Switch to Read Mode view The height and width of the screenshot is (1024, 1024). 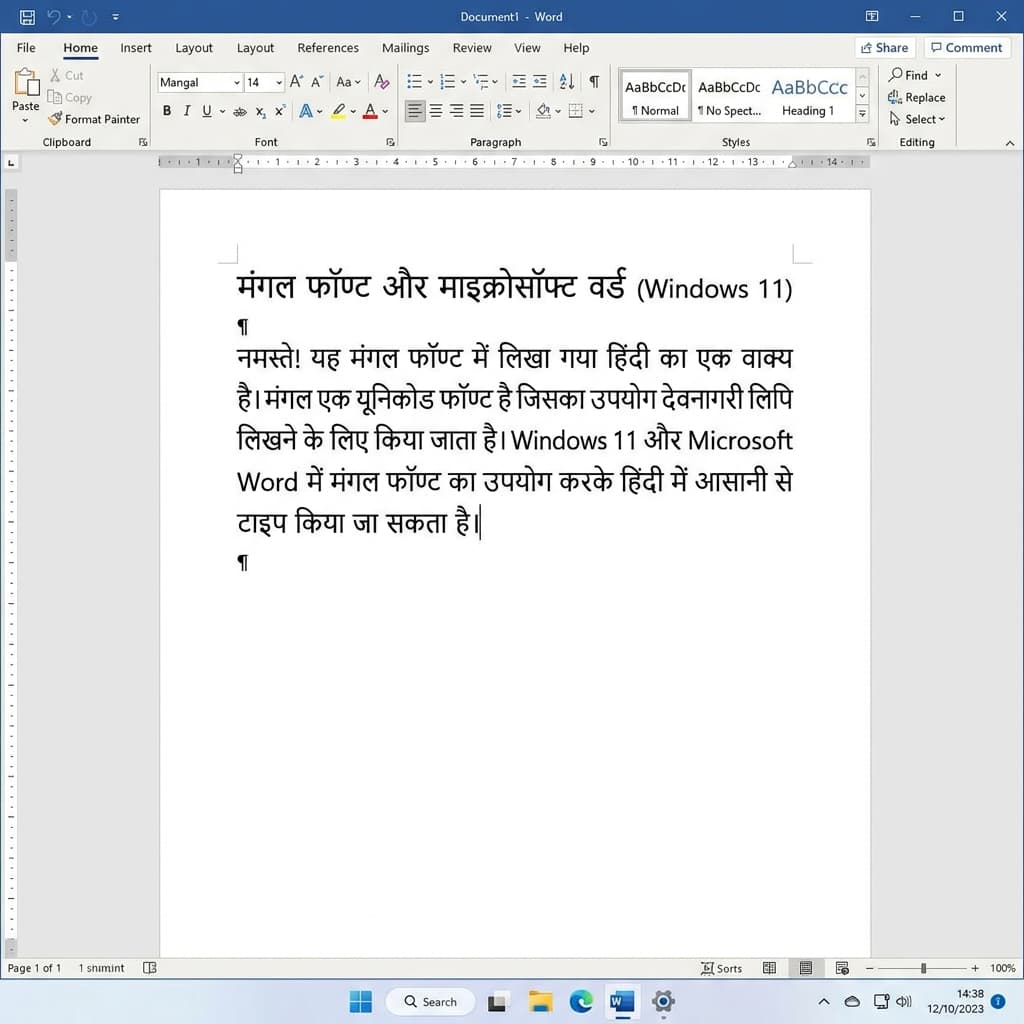click(x=769, y=968)
